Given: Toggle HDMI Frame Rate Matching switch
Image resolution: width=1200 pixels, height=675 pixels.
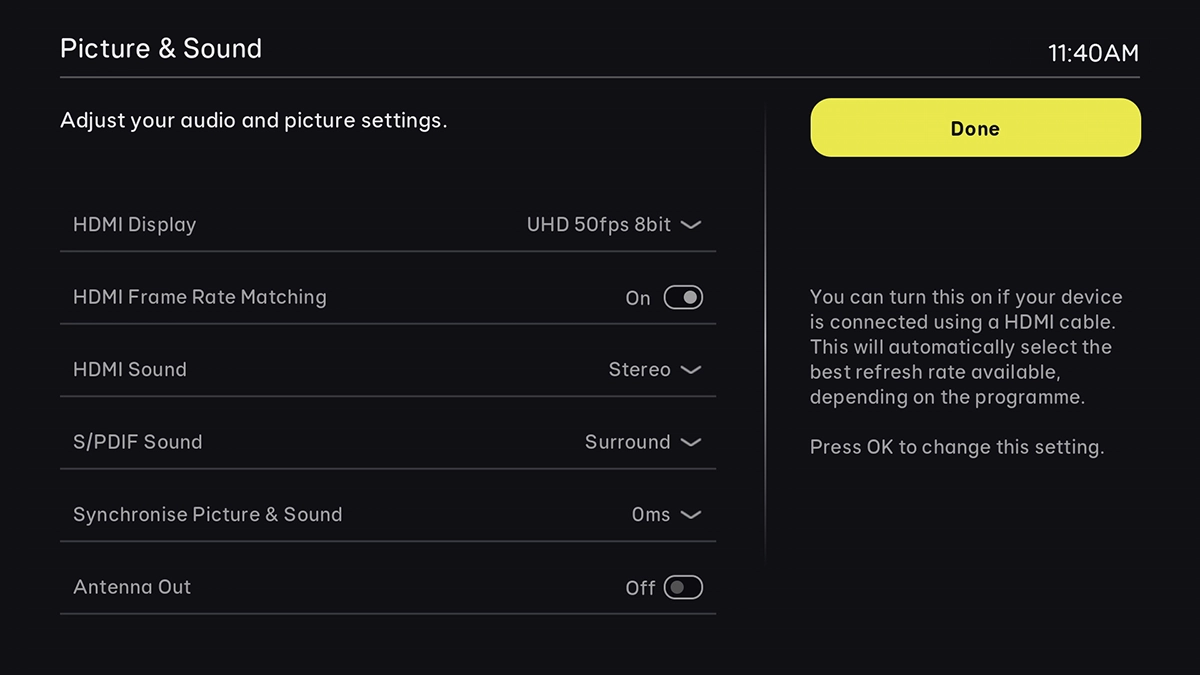Looking at the screenshot, I should (x=684, y=298).
